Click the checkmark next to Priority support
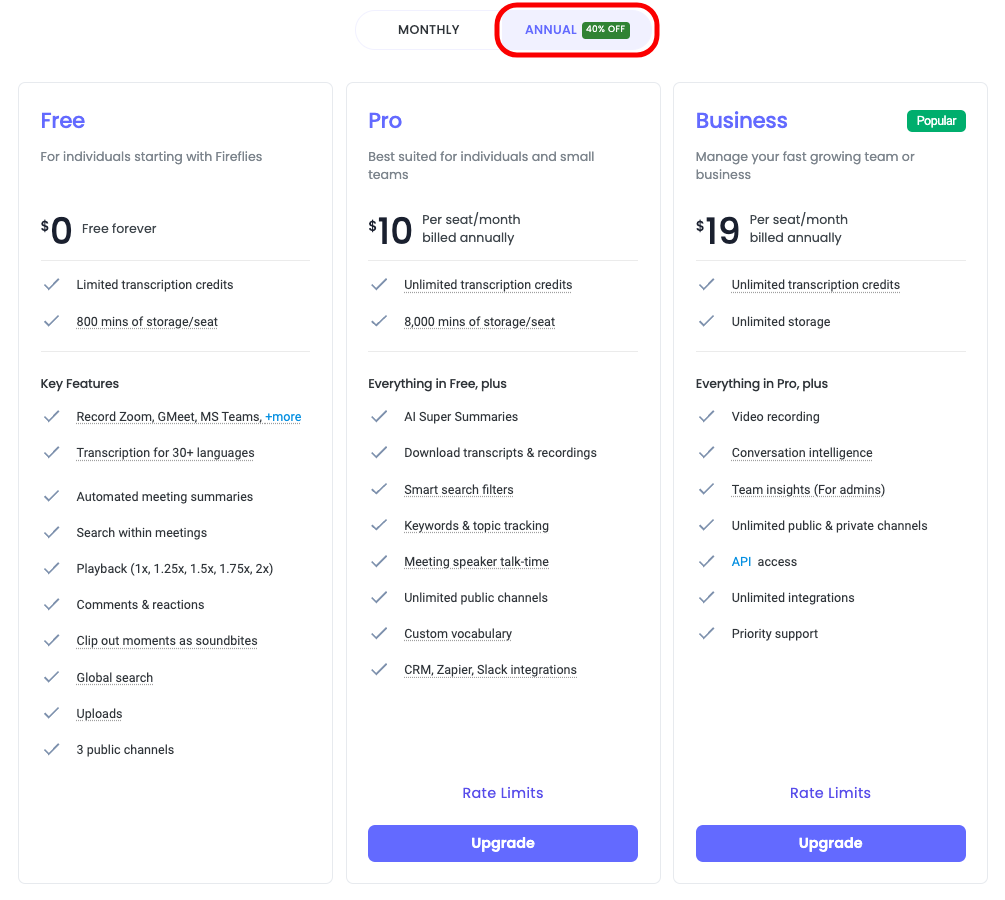Image resolution: width=1005 pixels, height=900 pixels. [707, 634]
